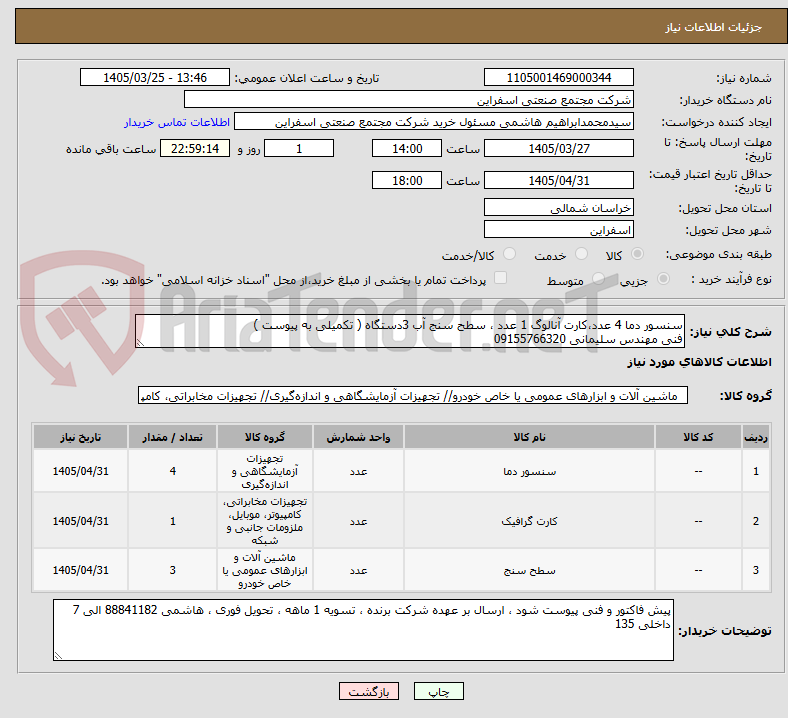Click the ماشین آلات و ابزارهای عمومی group cell
The width and height of the screenshot is (788, 718).
(265, 570)
